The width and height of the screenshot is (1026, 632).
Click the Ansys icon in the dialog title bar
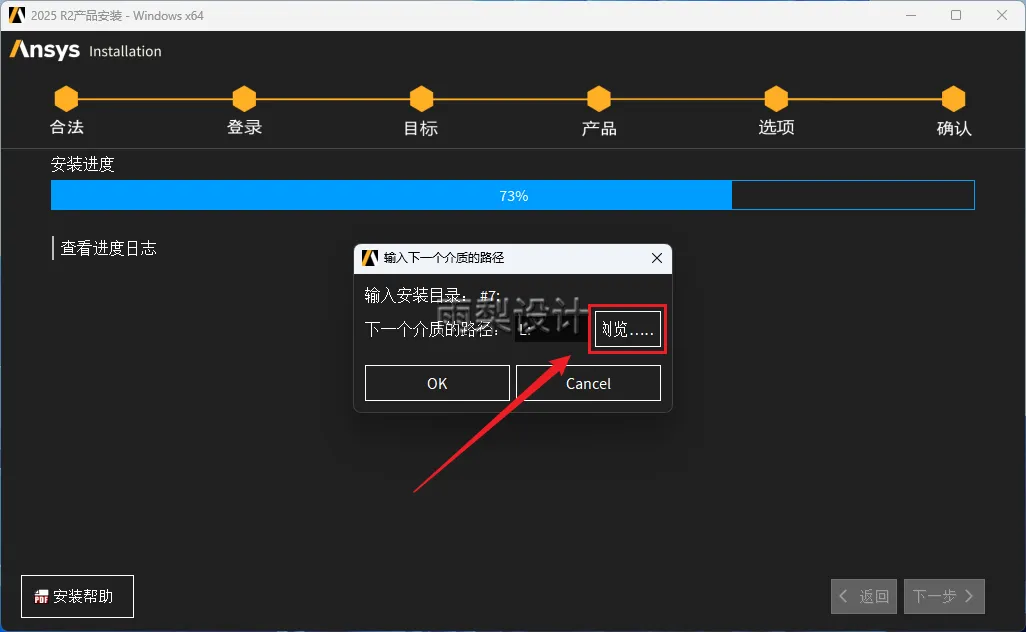pos(370,258)
